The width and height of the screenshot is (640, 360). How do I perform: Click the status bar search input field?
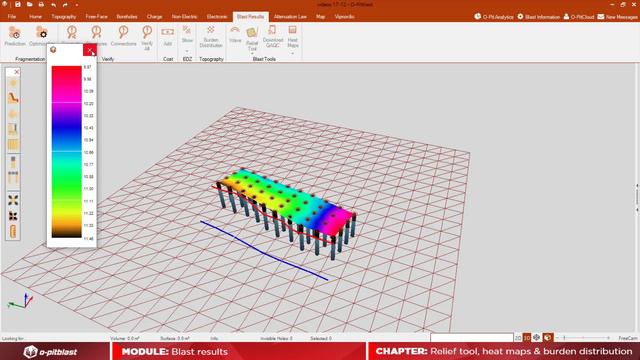(472, 338)
